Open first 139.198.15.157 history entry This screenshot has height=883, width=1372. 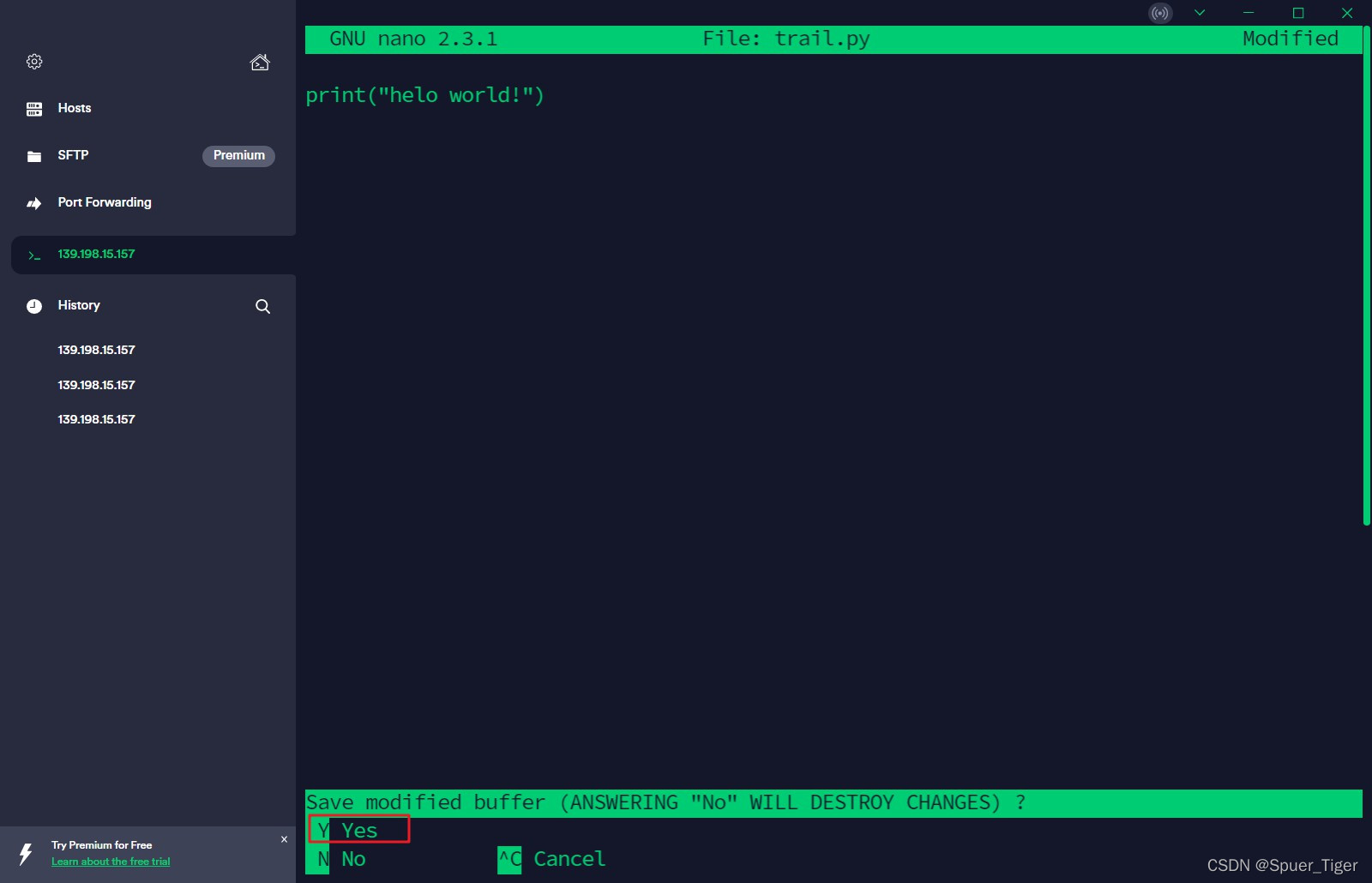tap(96, 350)
